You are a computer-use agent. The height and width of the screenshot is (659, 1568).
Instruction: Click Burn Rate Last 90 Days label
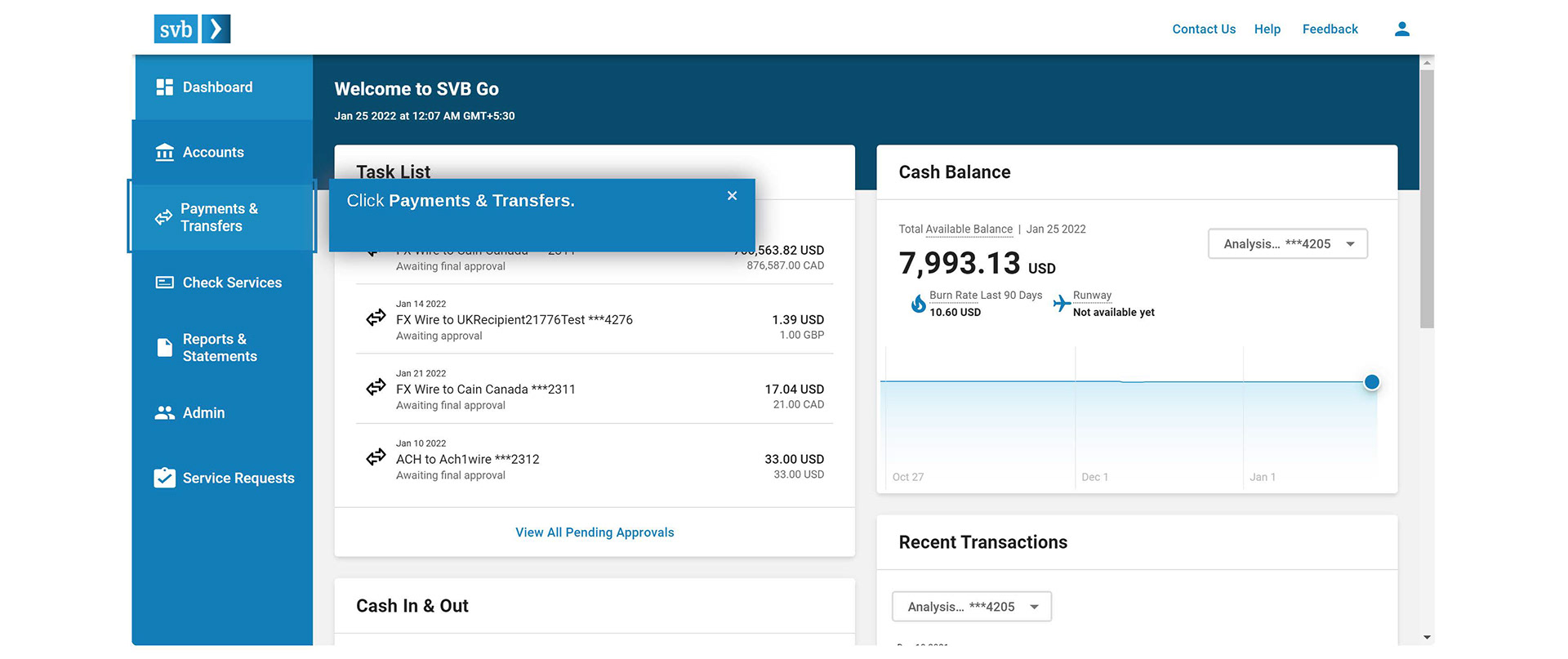(x=986, y=296)
